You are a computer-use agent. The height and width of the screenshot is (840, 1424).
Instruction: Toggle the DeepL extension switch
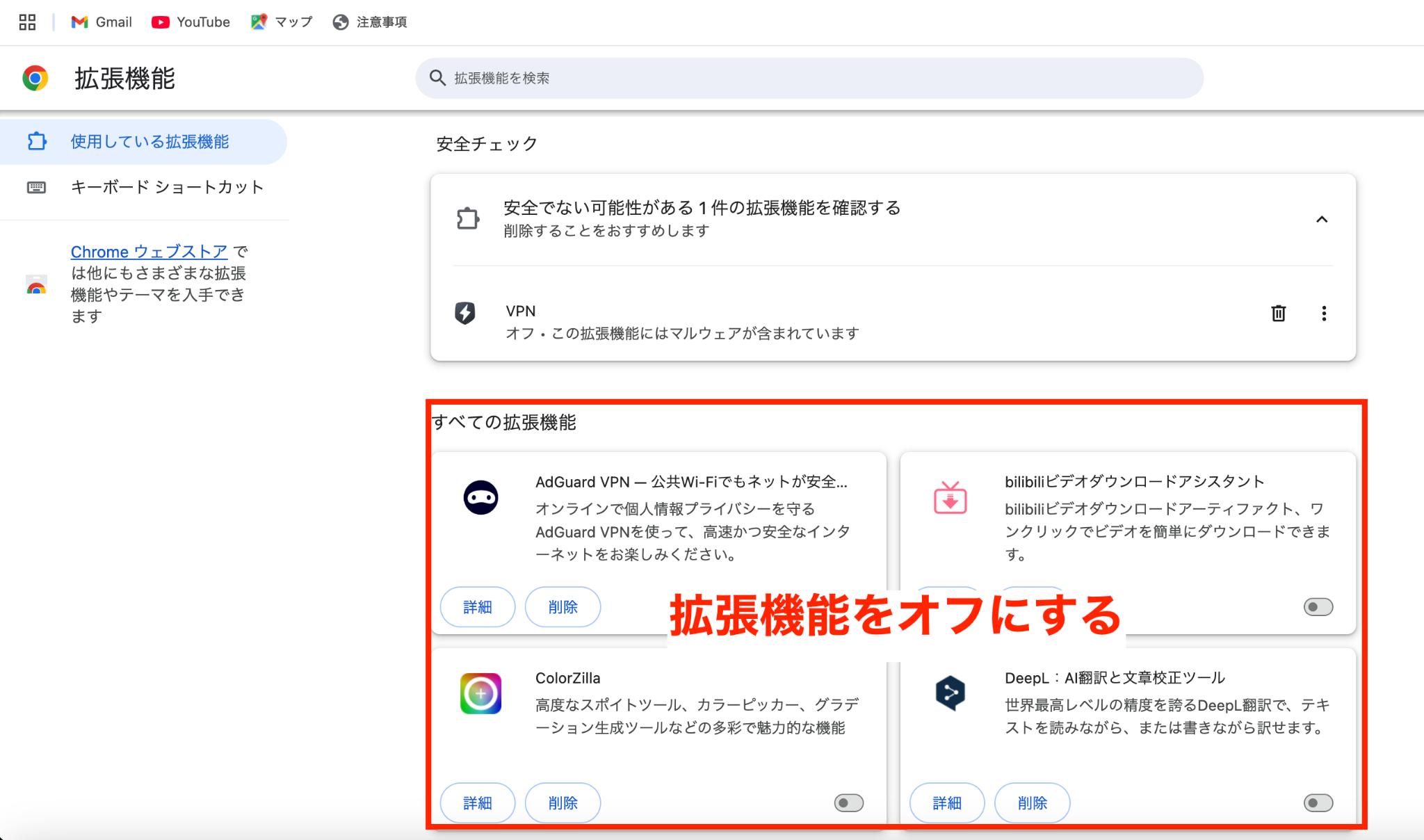1318,803
